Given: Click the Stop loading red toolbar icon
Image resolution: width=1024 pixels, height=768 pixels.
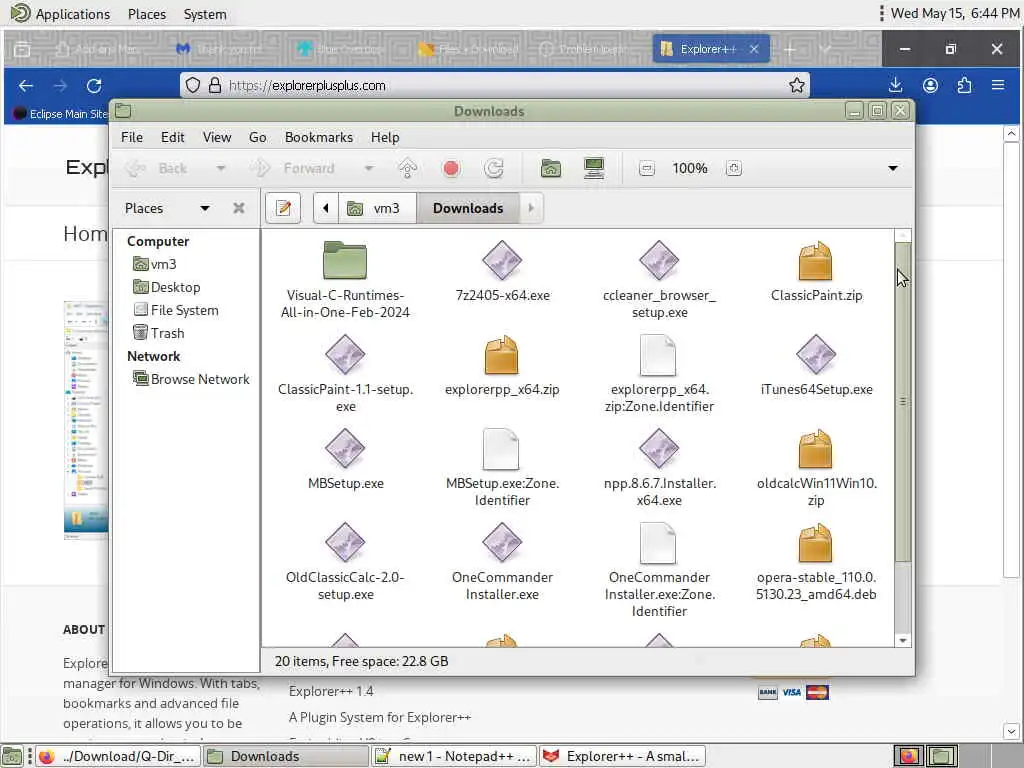Looking at the screenshot, I should click(451, 168).
